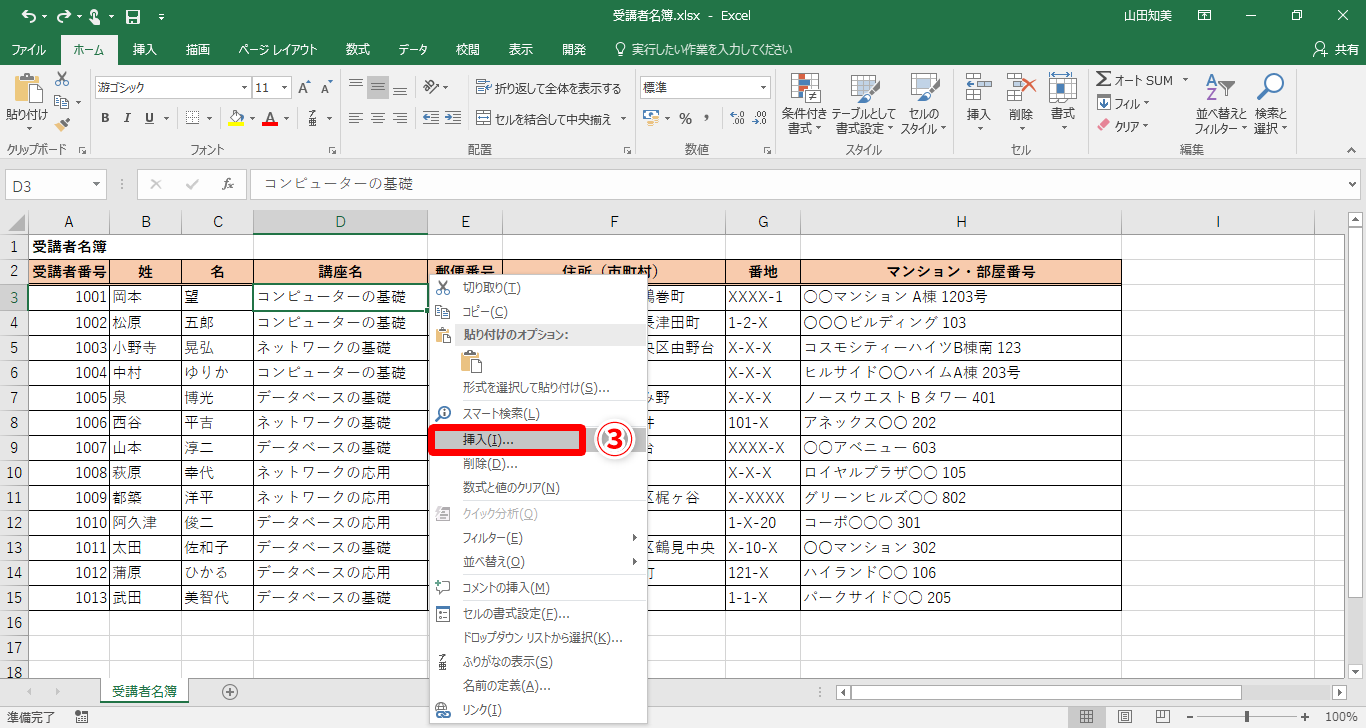The height and width of the screenshot is (728, 1366).
Task: Click the accounting number format icon
Action: tap(651, 118)
